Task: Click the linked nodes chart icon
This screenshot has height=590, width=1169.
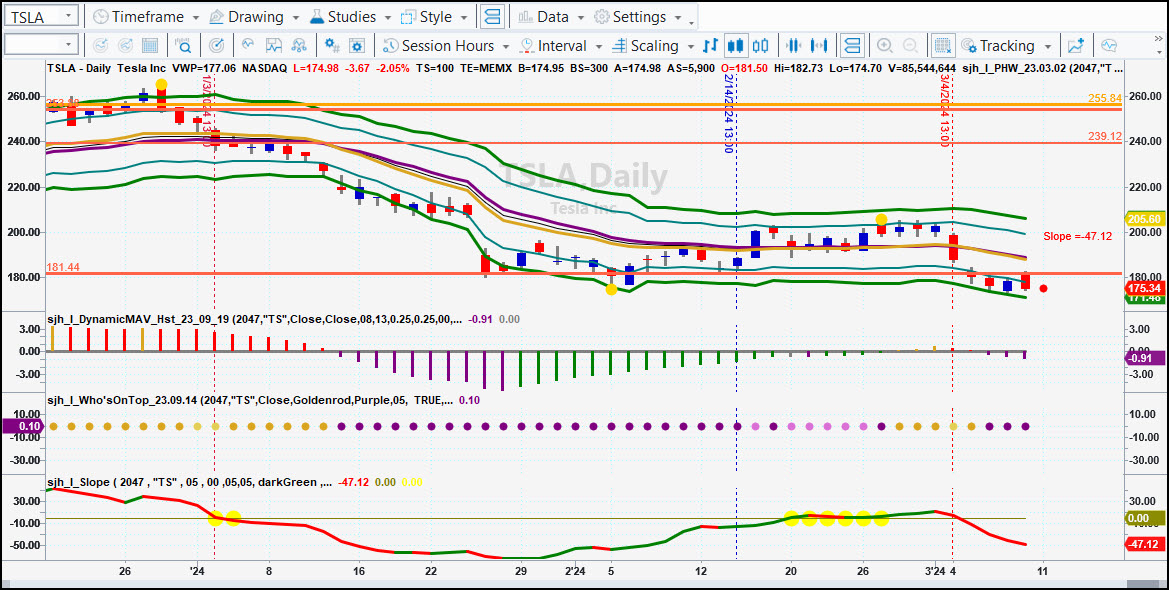Action: click(299, 45)
